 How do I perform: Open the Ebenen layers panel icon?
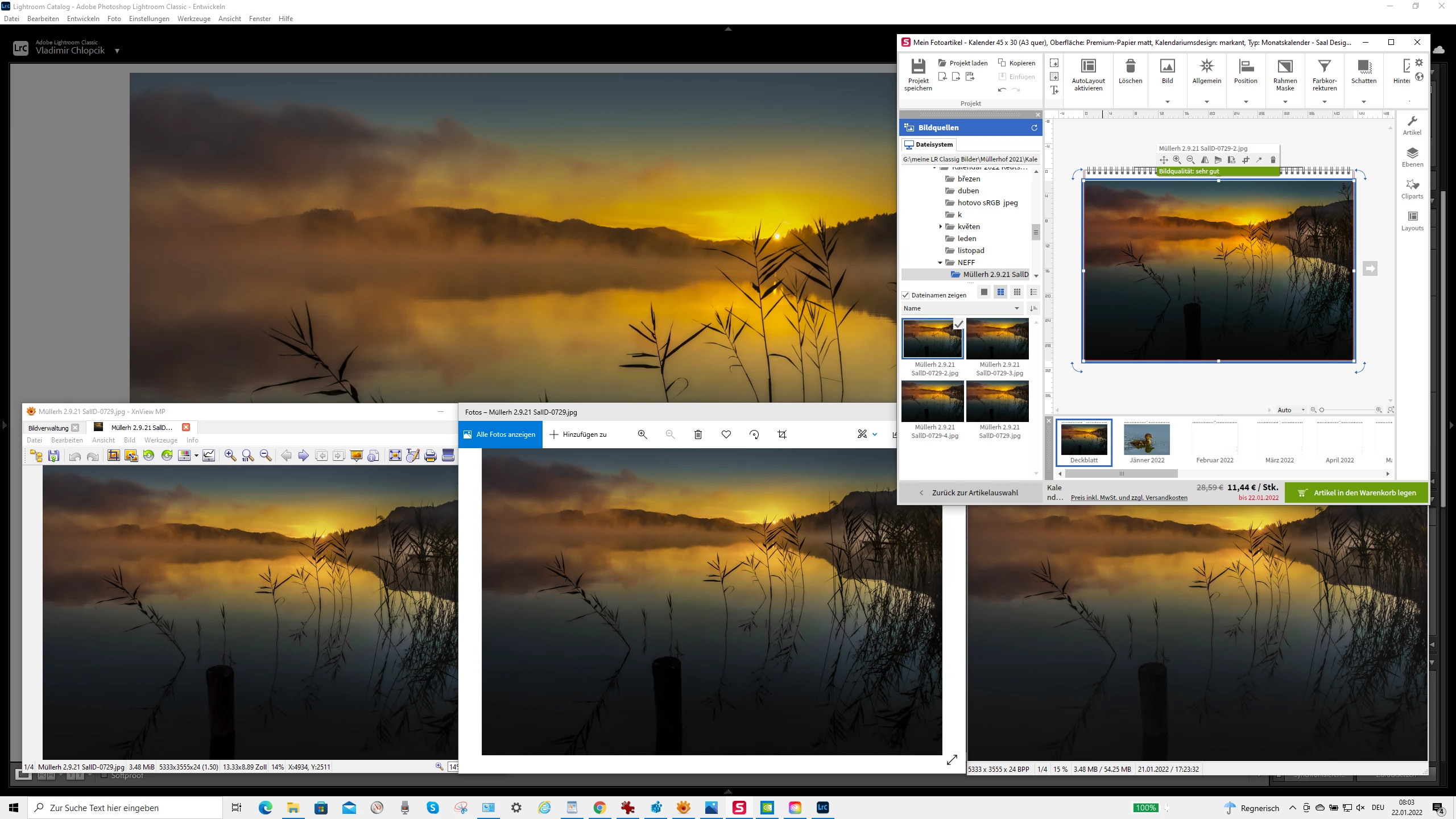click(1412, 154)
